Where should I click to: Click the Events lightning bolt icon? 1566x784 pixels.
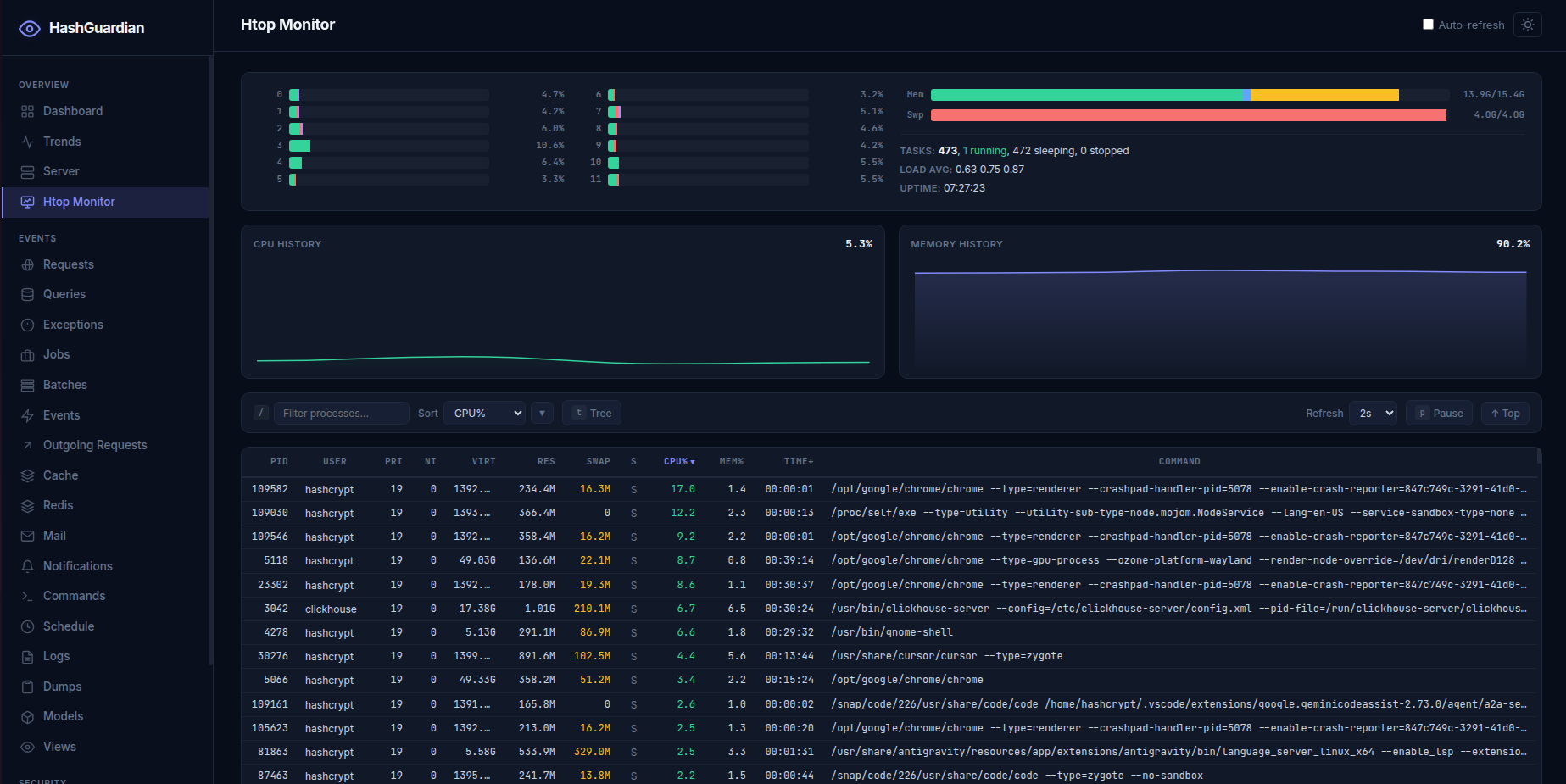pyautogui.click(x=27, y=415)
